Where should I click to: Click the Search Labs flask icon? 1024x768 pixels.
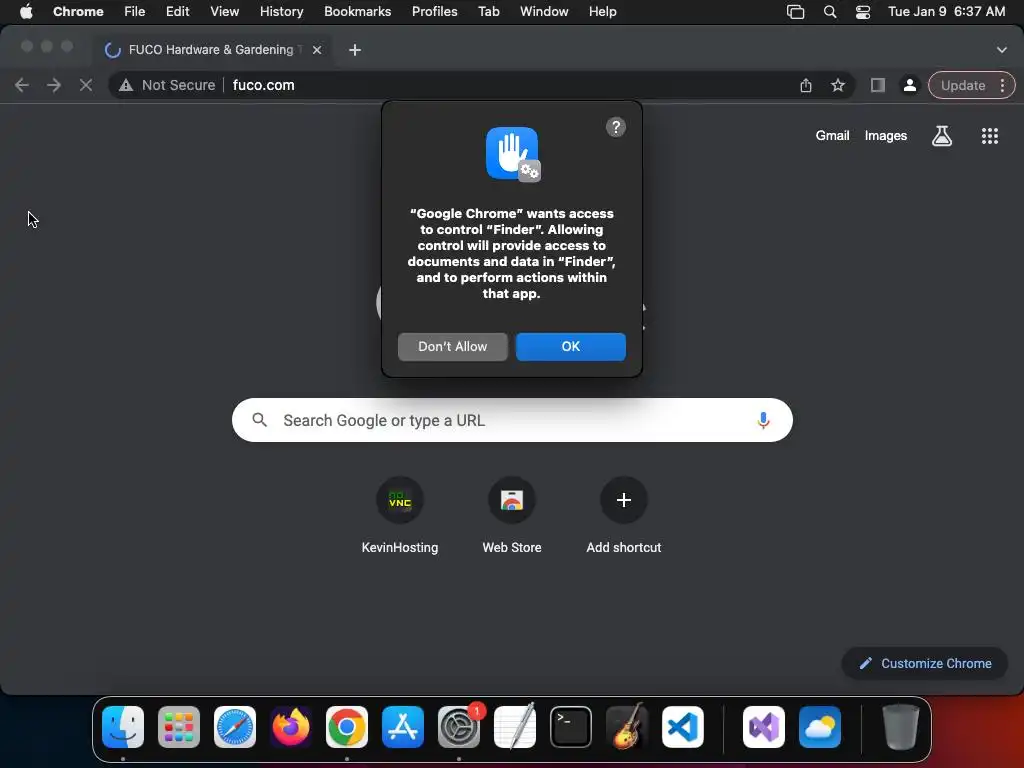(x=942, y=136)
